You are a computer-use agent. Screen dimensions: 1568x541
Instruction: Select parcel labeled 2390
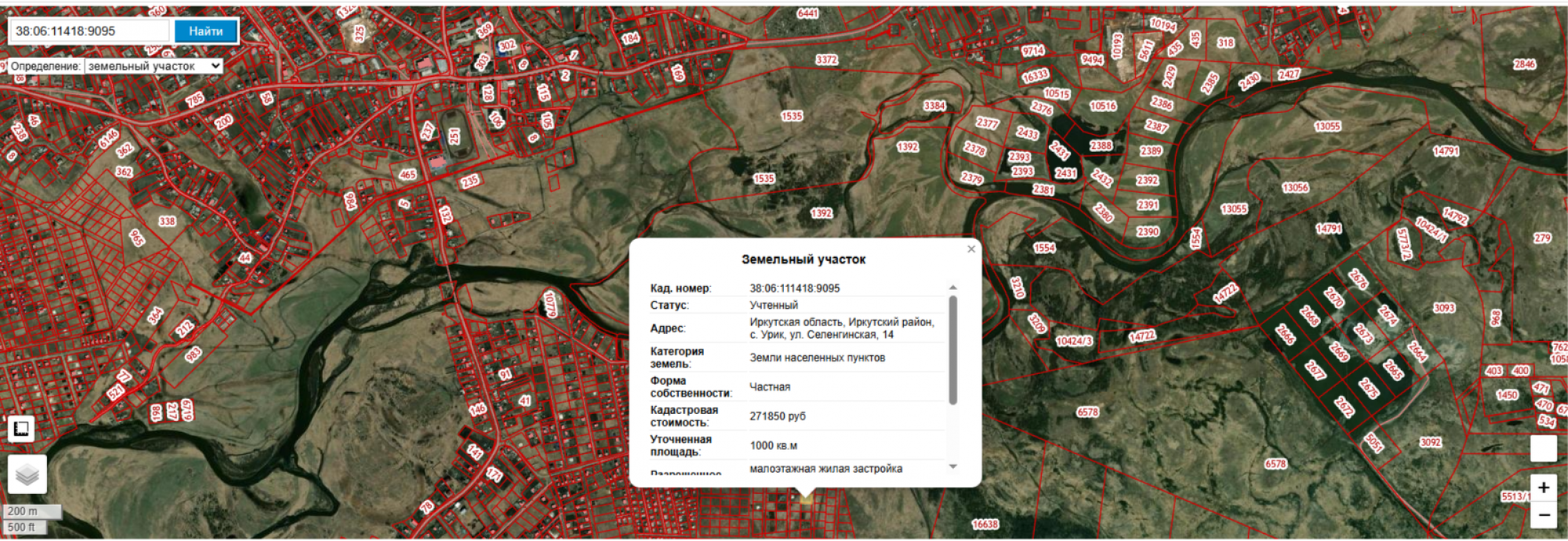pyautogui.click(x=1148, y=232)
